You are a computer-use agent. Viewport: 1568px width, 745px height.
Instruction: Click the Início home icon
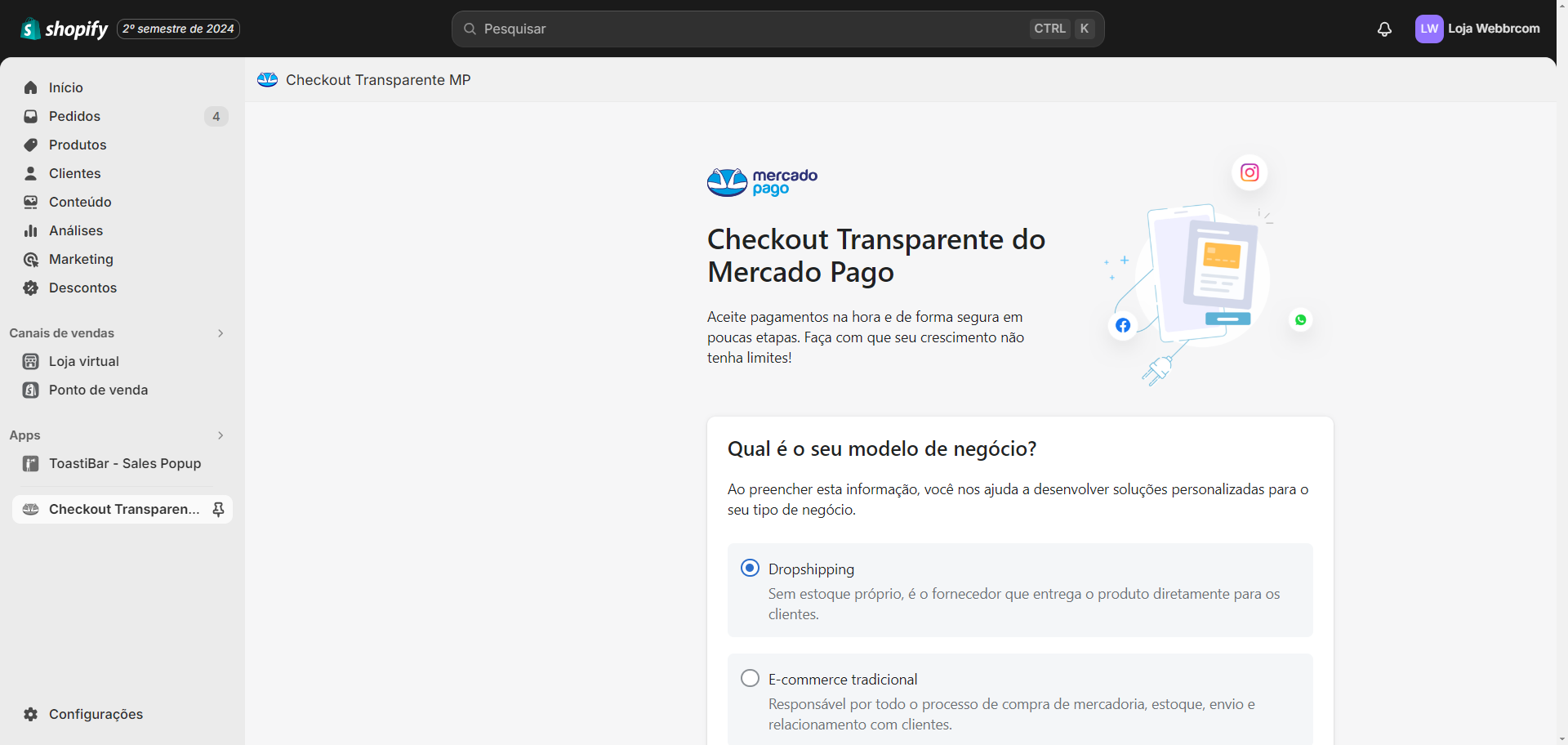tap(31, 87)
